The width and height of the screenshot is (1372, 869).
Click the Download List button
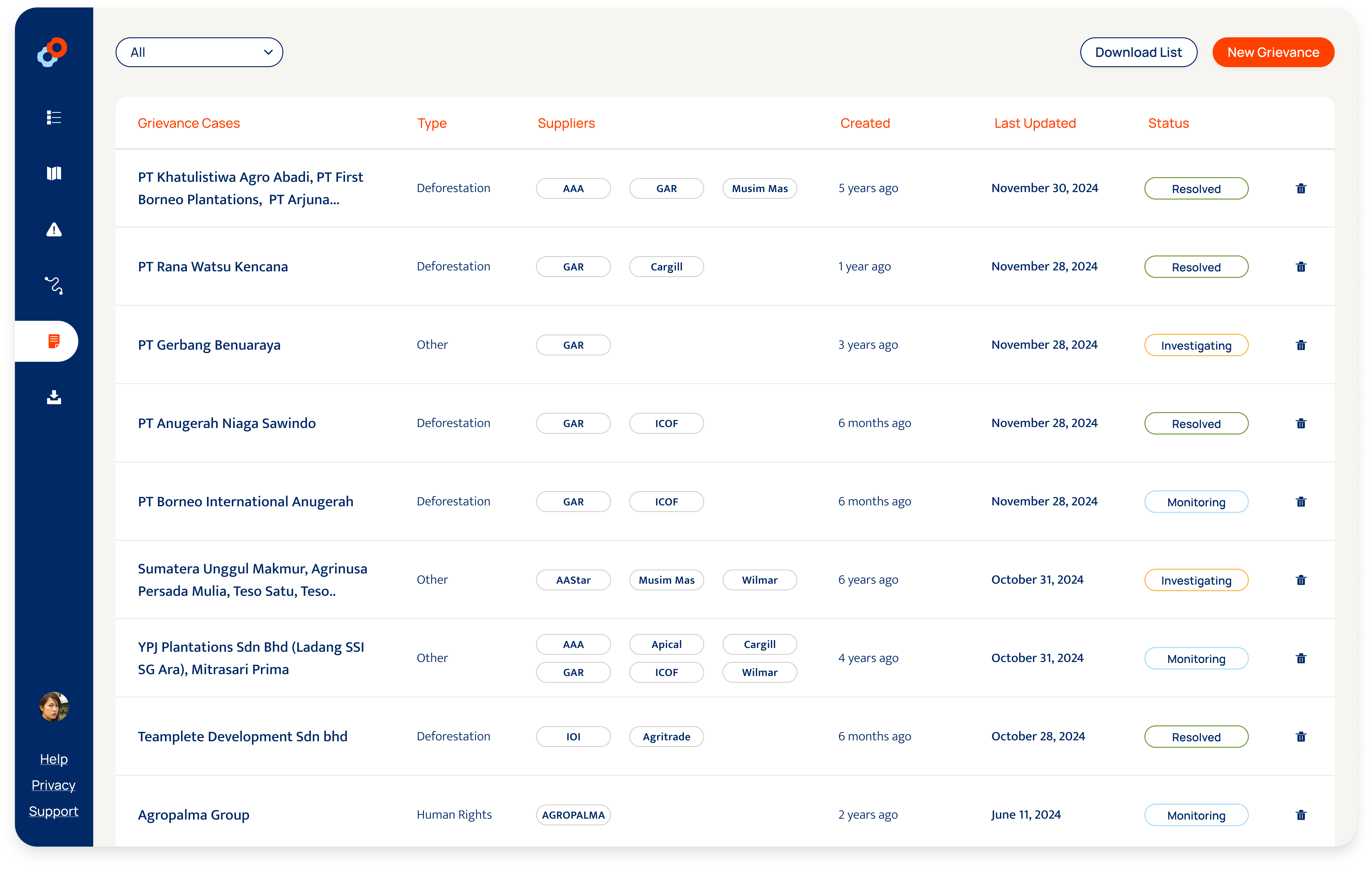[1138, 52]
